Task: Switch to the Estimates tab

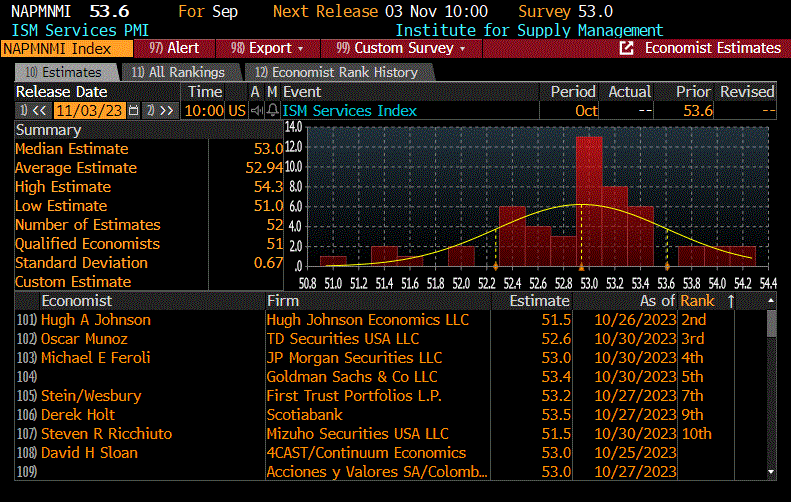Action: [x=65, y=72]
